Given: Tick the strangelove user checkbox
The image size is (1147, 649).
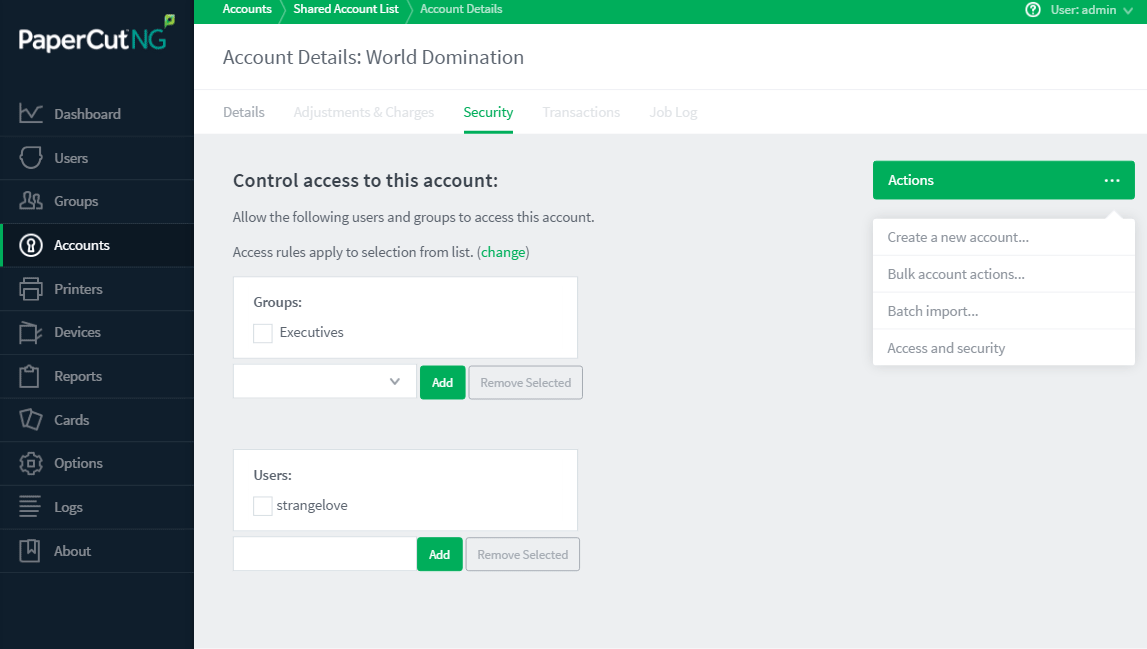Looking at the screenshot, I should 263,506.
